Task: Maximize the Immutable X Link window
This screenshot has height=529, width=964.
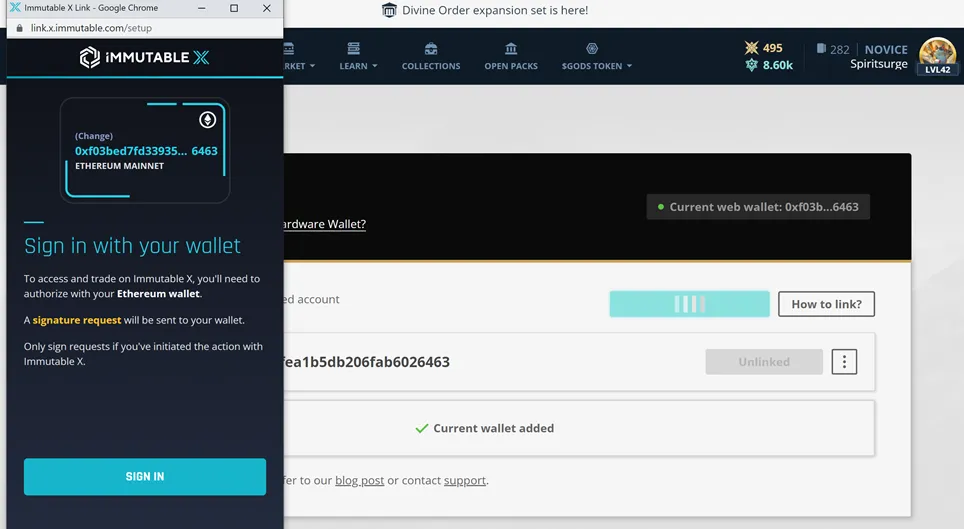Action: click(234, 8)
